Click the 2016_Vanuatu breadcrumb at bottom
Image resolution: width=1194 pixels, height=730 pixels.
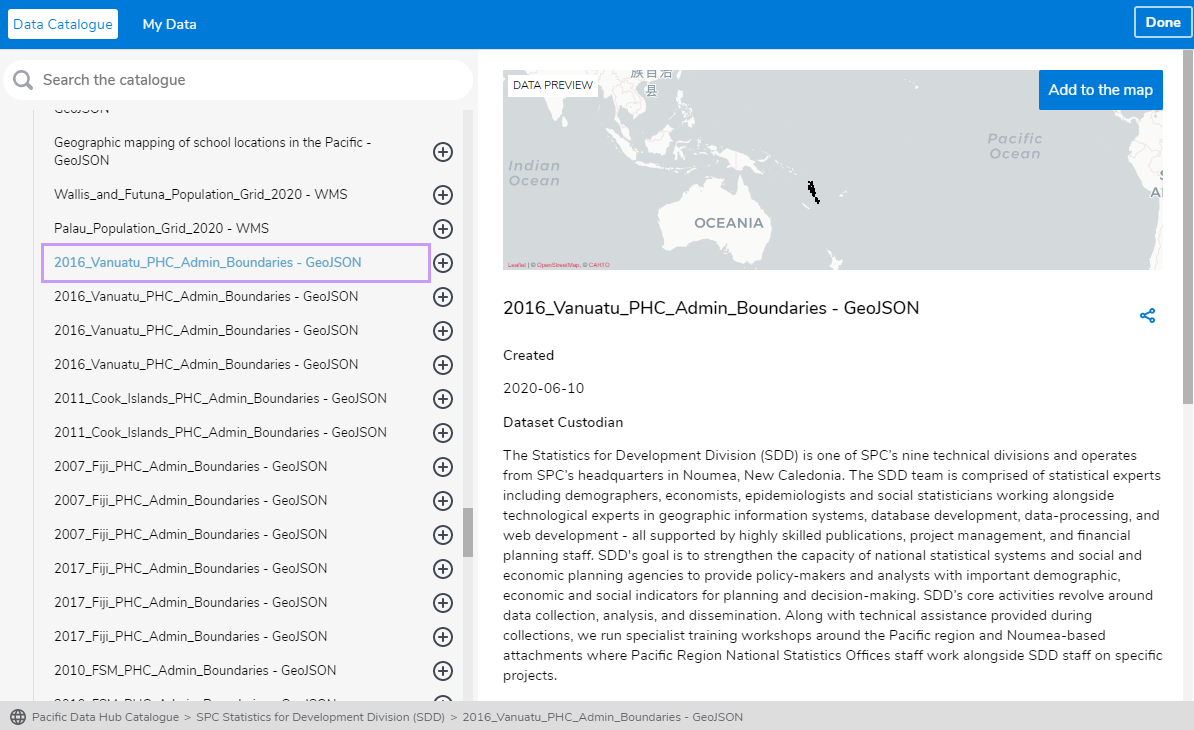point(602,717)
